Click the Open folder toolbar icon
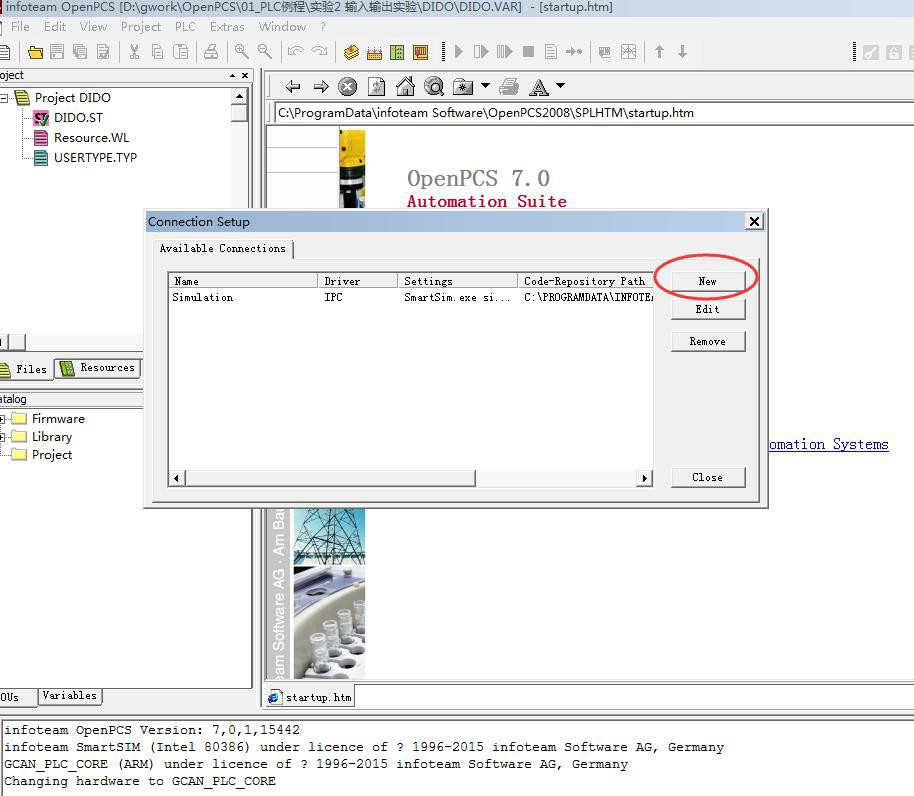 point(36,52)
